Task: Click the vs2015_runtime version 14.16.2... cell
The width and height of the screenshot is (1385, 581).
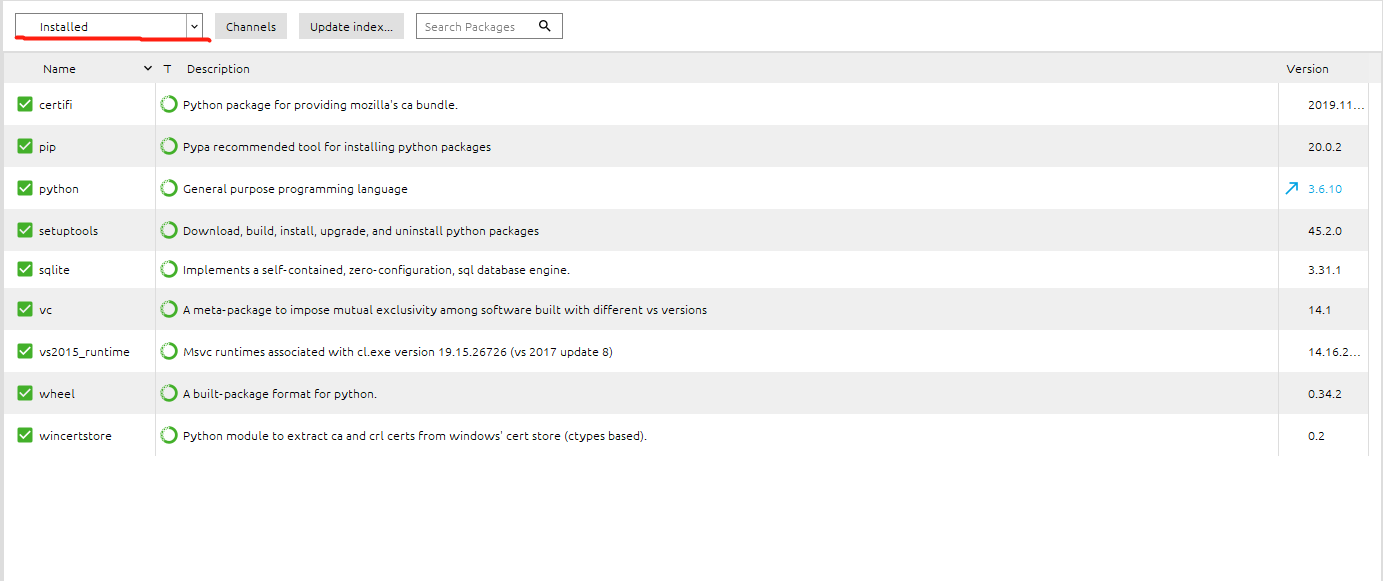Action: coord(1334,352)
